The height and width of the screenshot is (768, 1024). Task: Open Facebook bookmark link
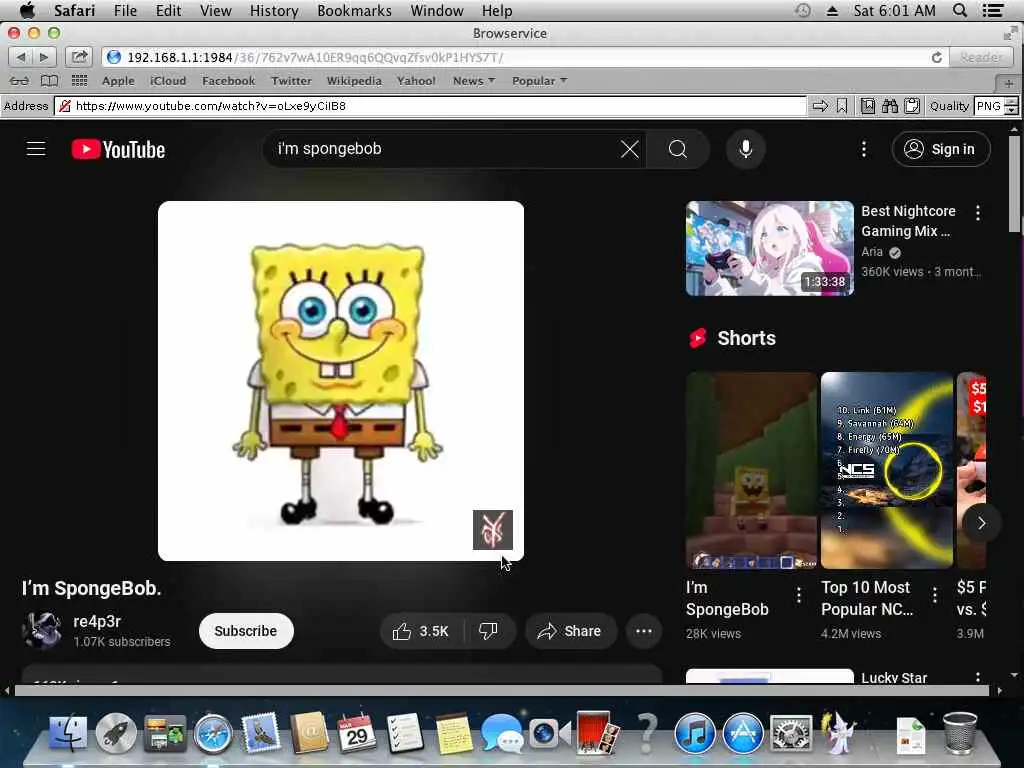[x=228, y=81]
